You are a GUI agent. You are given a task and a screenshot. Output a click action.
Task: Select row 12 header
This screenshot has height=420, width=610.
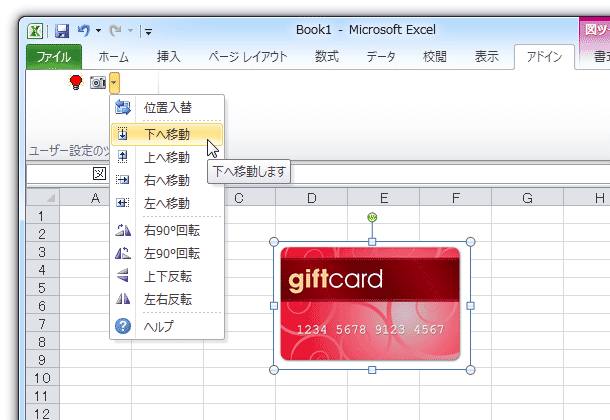point(42,413)
